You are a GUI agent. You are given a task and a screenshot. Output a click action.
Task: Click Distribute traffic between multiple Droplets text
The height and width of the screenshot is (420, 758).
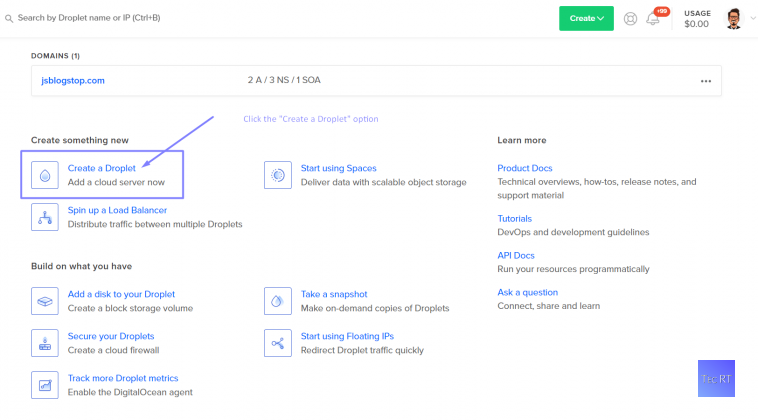155,224
